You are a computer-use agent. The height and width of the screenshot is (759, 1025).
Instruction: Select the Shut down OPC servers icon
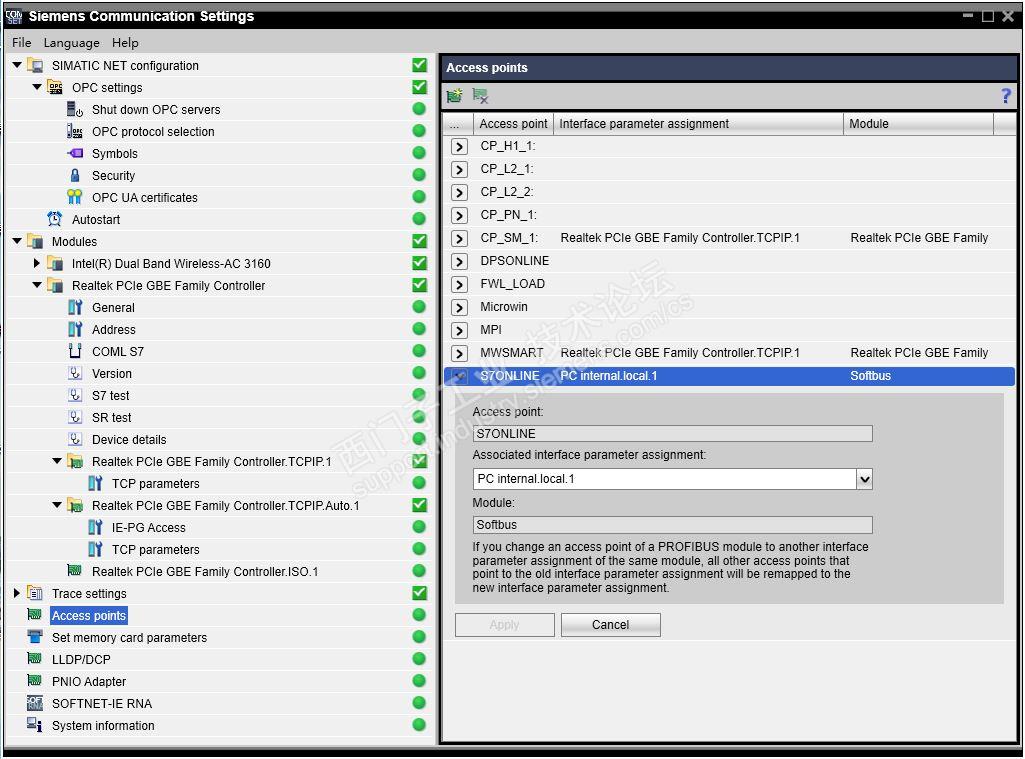pos(75,109)
